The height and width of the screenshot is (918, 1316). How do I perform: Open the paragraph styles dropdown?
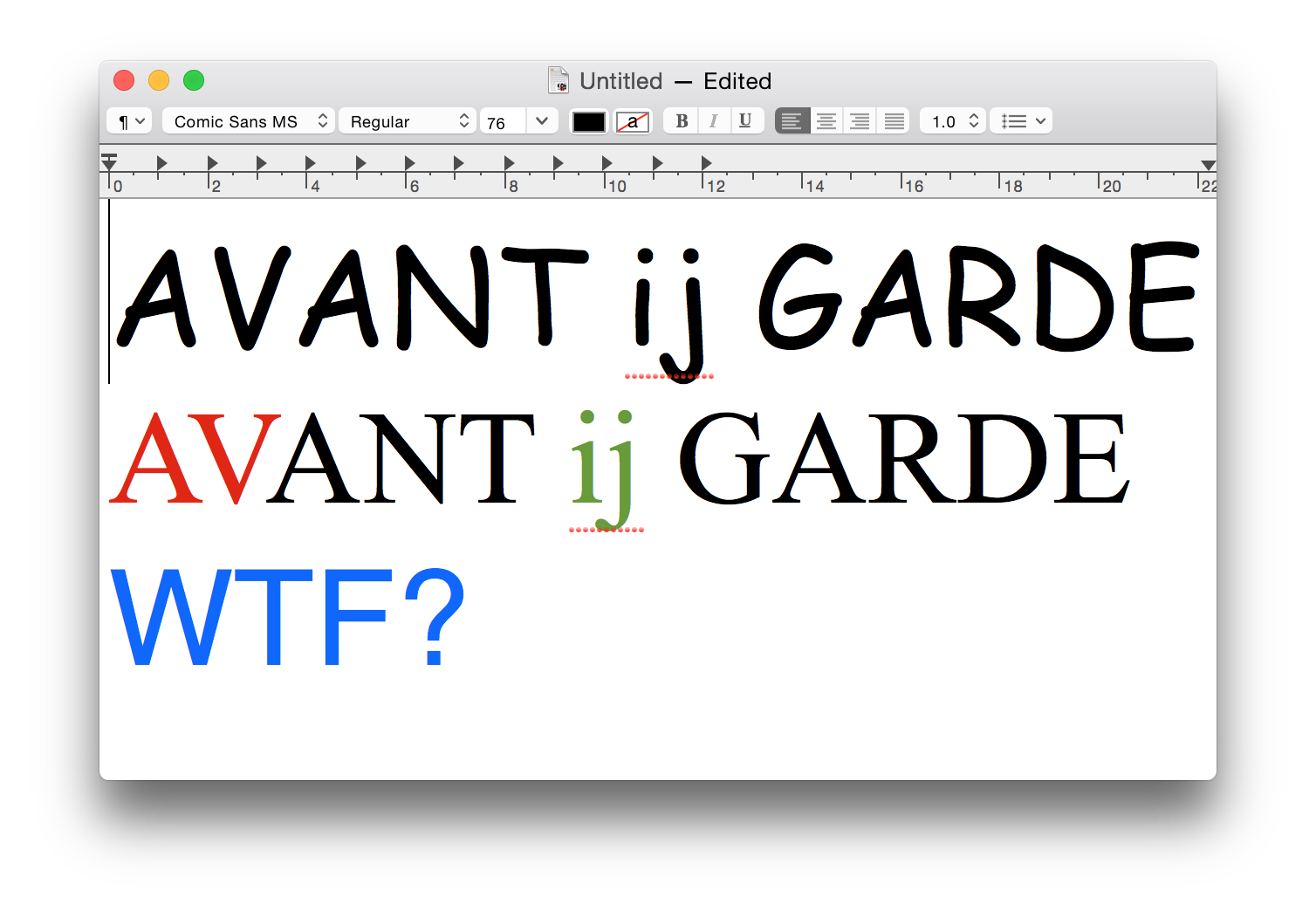point(128,120)
